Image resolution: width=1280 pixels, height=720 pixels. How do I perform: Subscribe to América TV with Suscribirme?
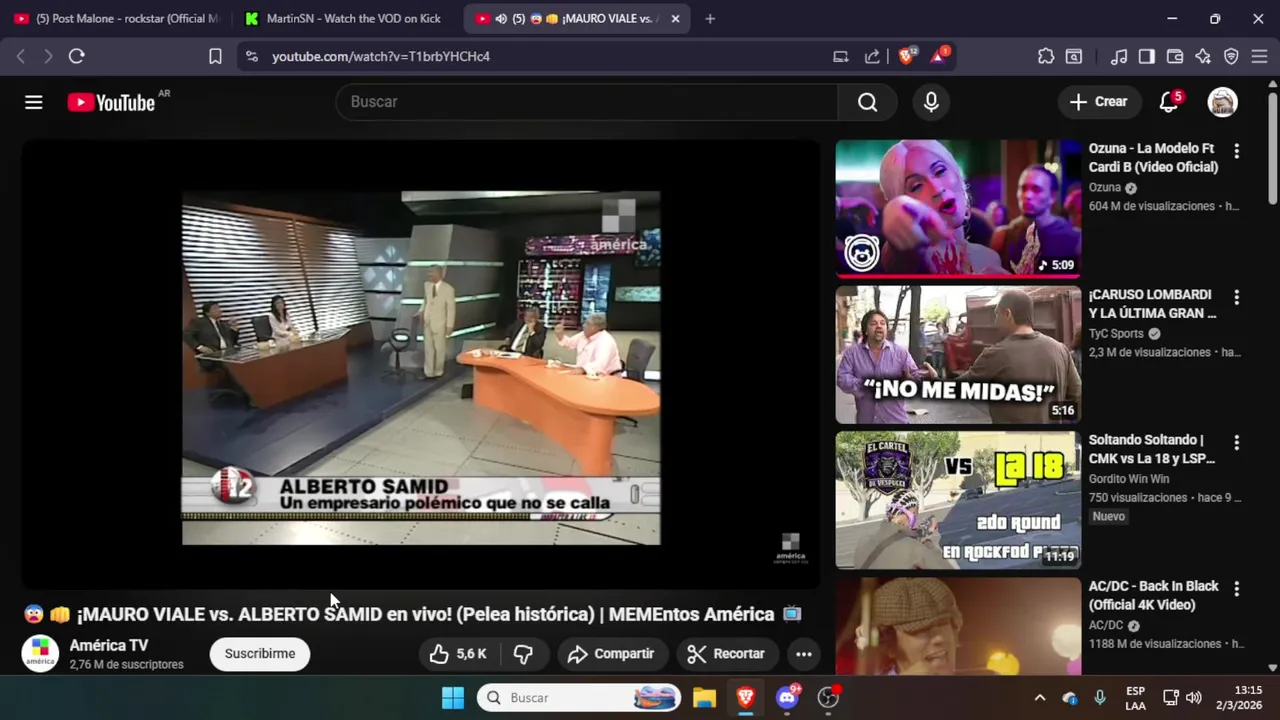point(260,654)
